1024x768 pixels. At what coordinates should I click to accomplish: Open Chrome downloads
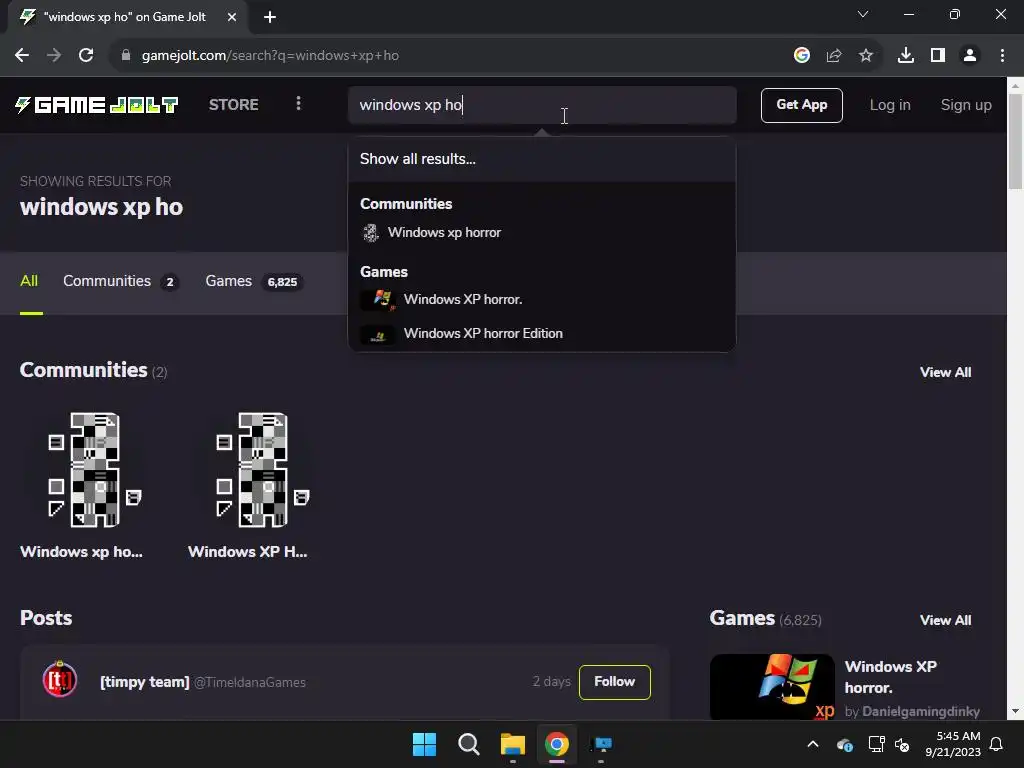click(906, 56)
